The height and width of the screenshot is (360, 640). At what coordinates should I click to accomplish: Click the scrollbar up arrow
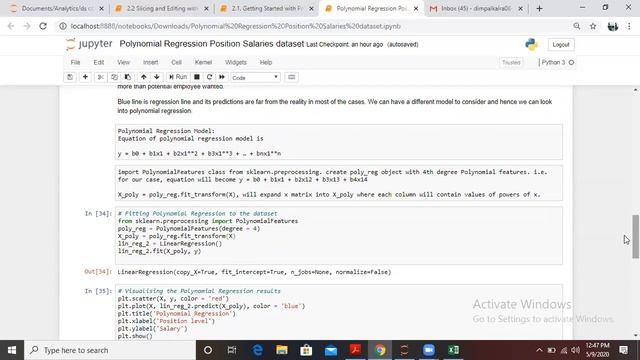tap(636, 89)
